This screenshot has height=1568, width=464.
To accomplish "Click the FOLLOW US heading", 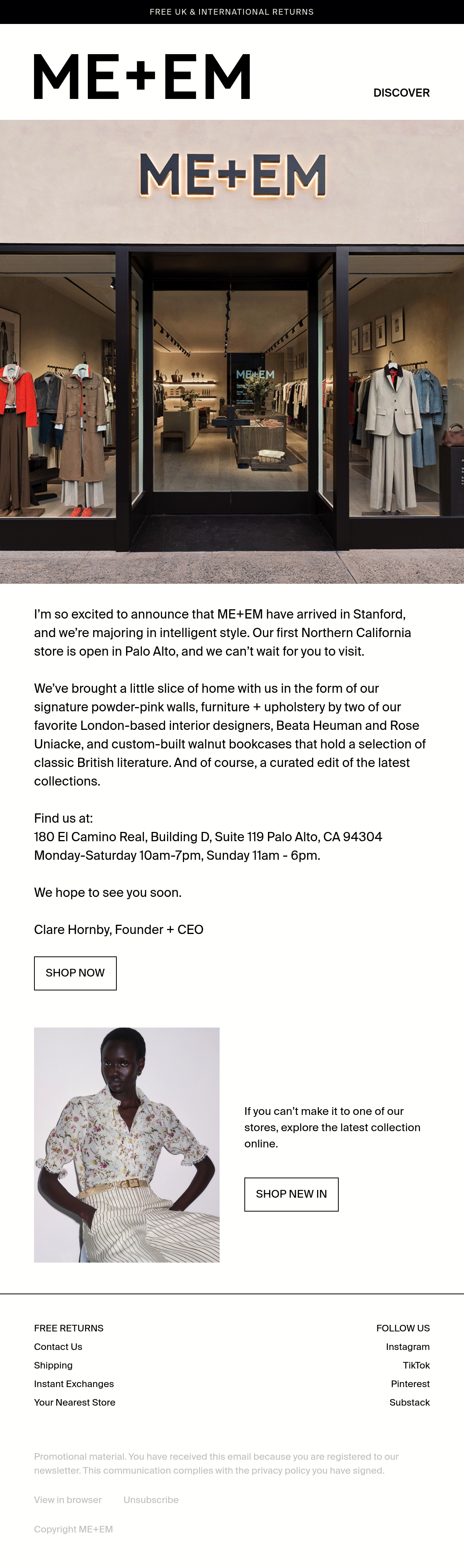I will (x=403, y=1328).
